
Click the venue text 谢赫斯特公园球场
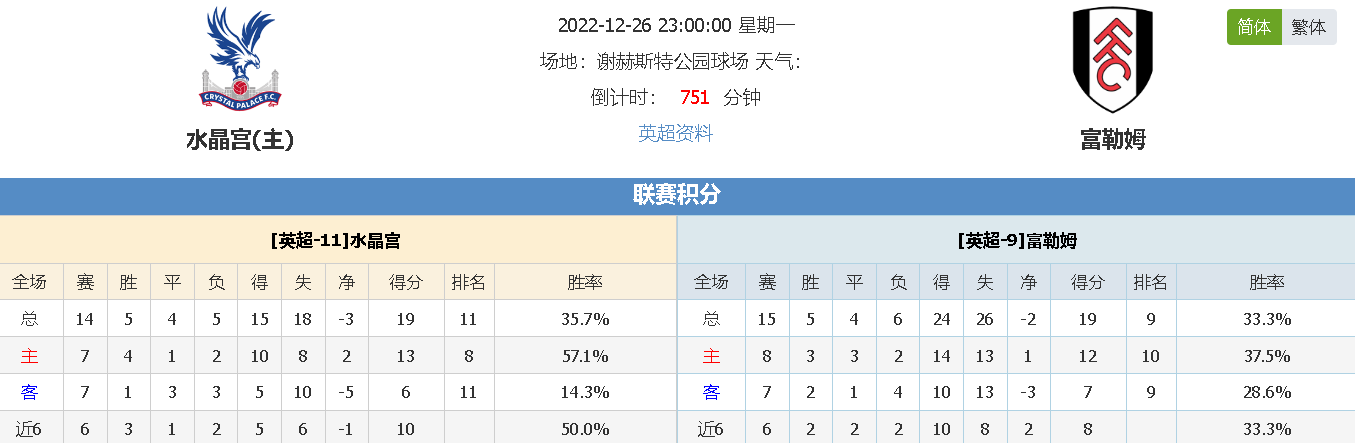(672, 61)
